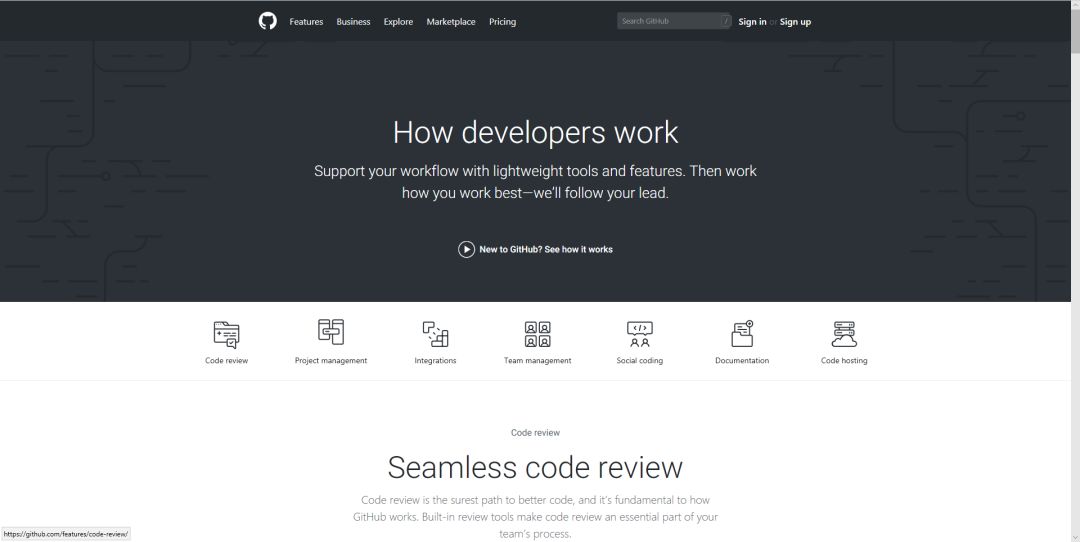Image resolution: width=1080 pixels, height=542 pixels.
Task: Select the Integrations label link
Action: pos(435,360)
